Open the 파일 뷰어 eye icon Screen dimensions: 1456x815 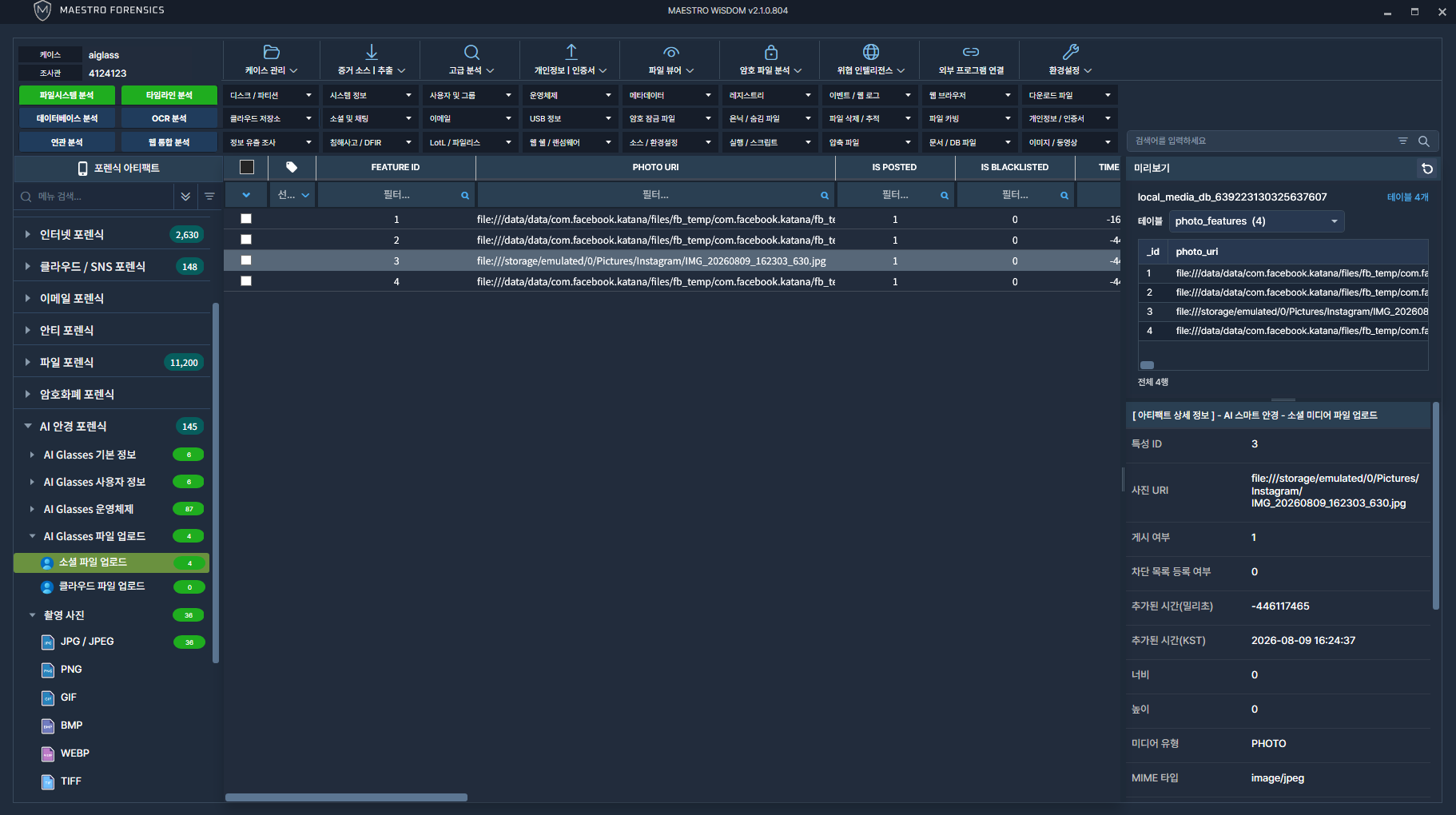click(671, 52)
